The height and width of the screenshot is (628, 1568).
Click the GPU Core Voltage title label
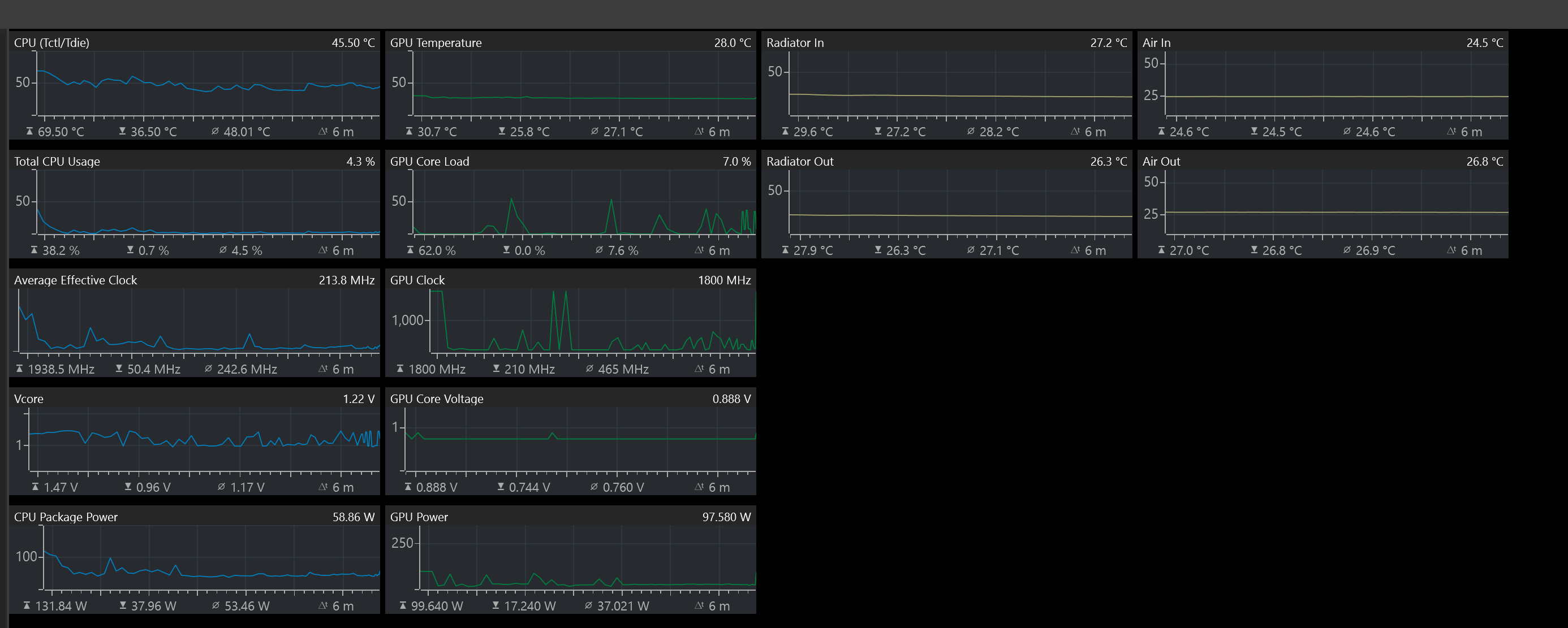coord(437,399)
